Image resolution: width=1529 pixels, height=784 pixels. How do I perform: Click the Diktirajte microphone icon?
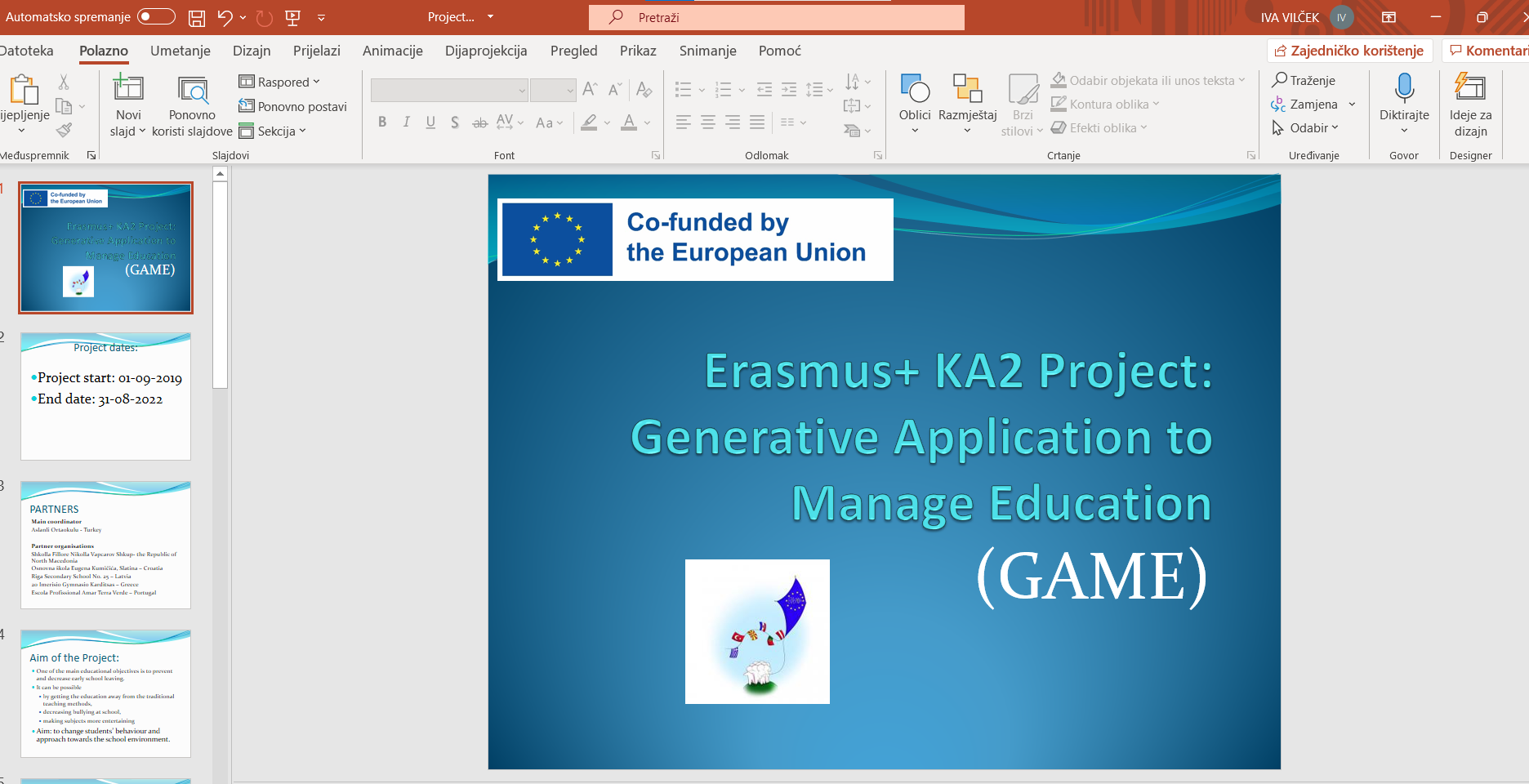click(1404, 88)
